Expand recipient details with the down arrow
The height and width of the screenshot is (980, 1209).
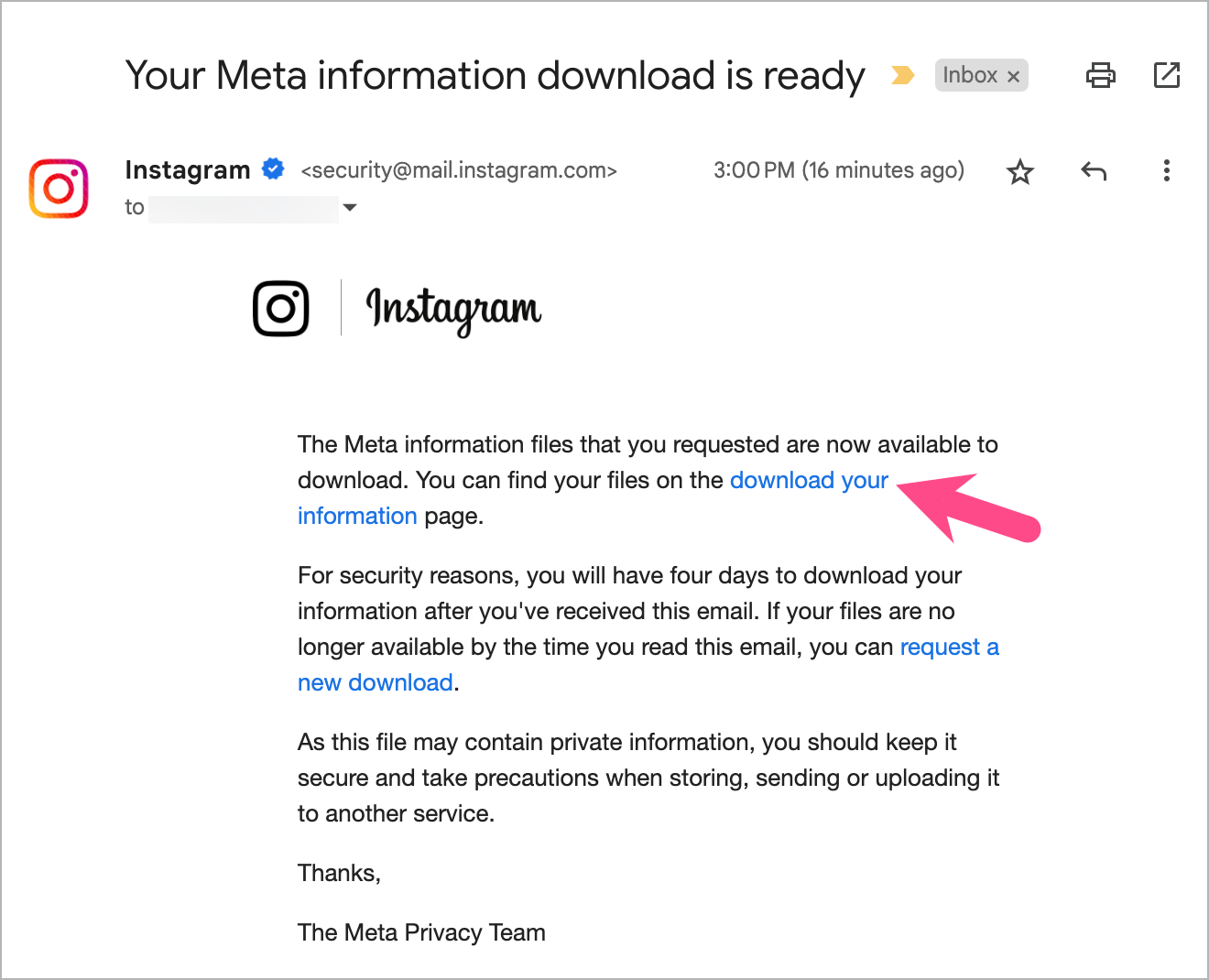(x=349, y=208)
